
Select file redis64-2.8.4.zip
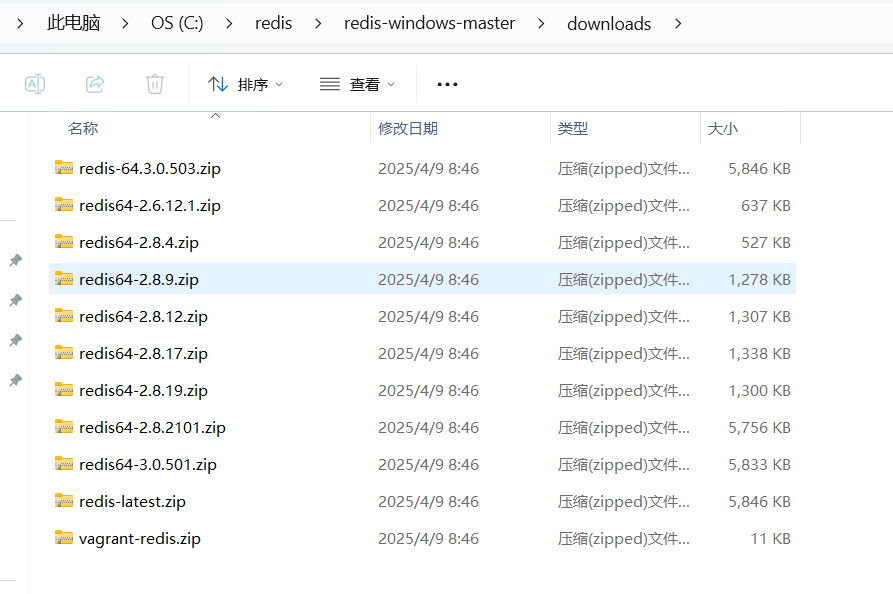coord(422,243)
